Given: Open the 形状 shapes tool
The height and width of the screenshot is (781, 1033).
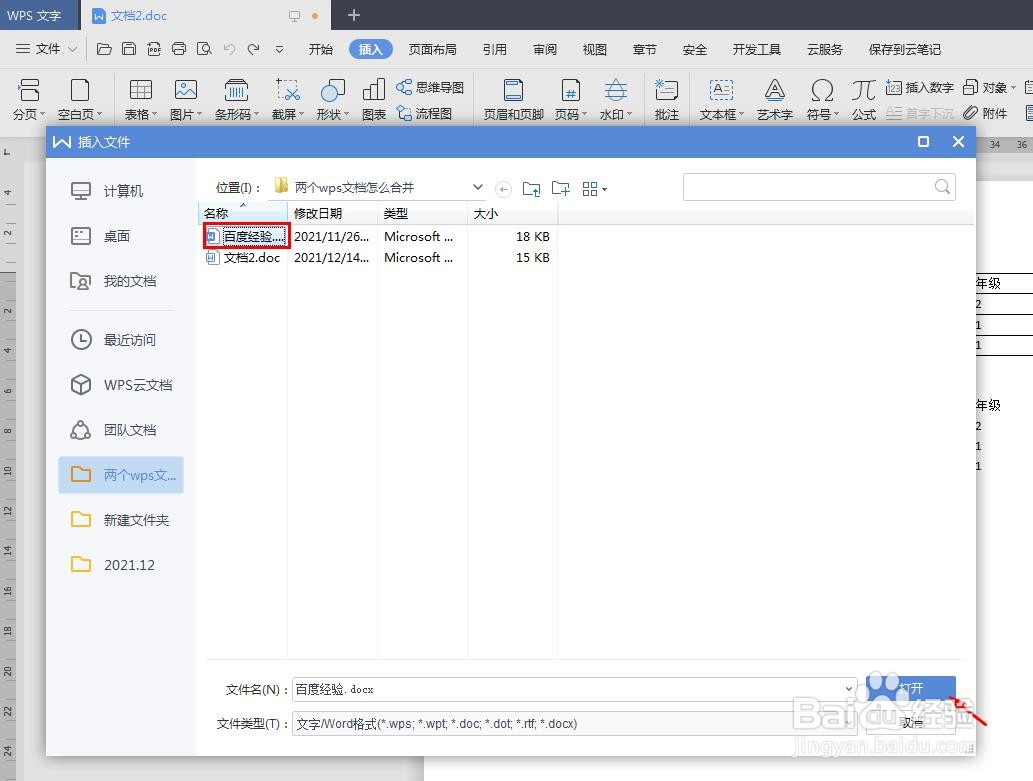Looking at the screenshot, I should coord(333,100).
